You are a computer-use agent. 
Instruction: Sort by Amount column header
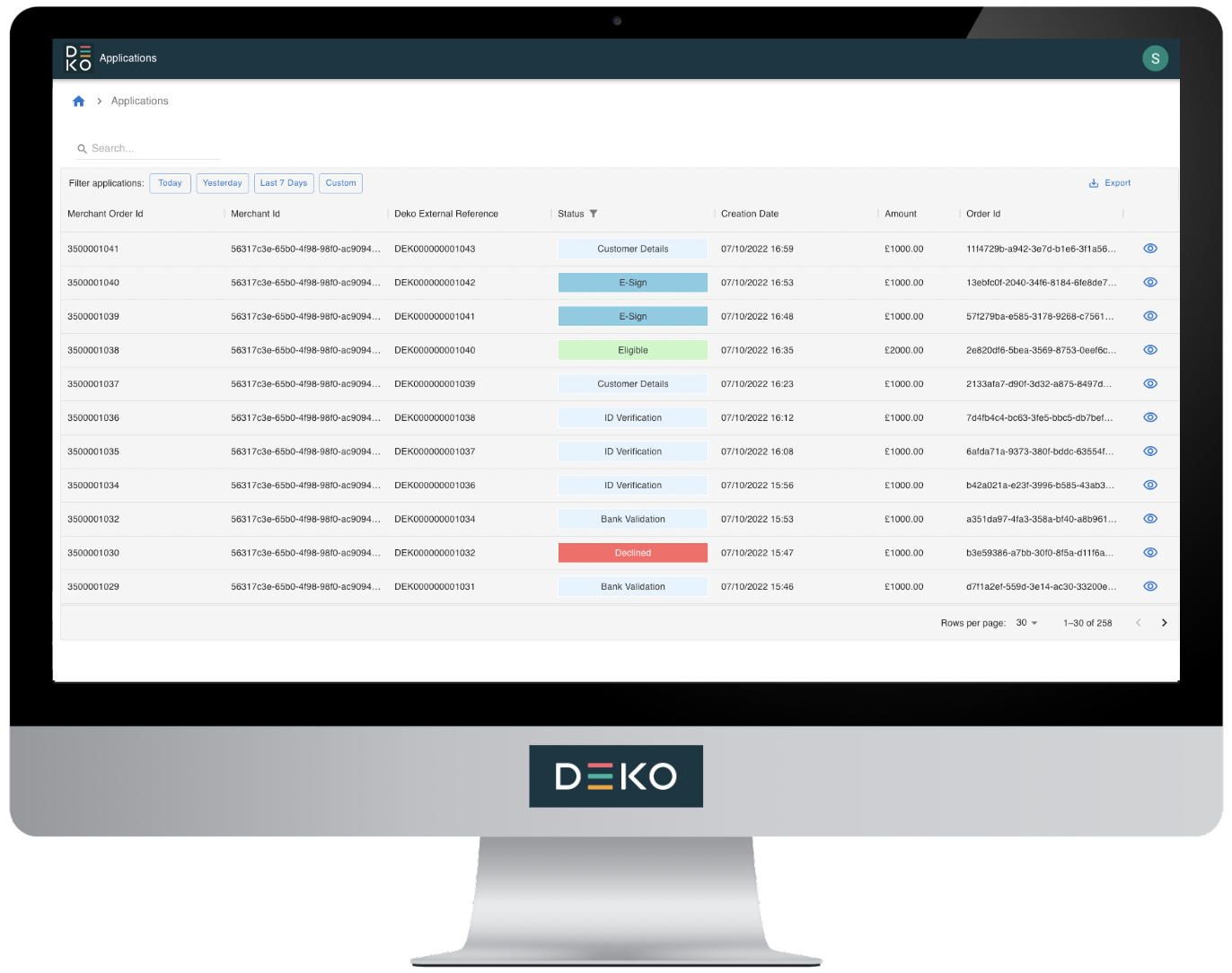point(901,215)
